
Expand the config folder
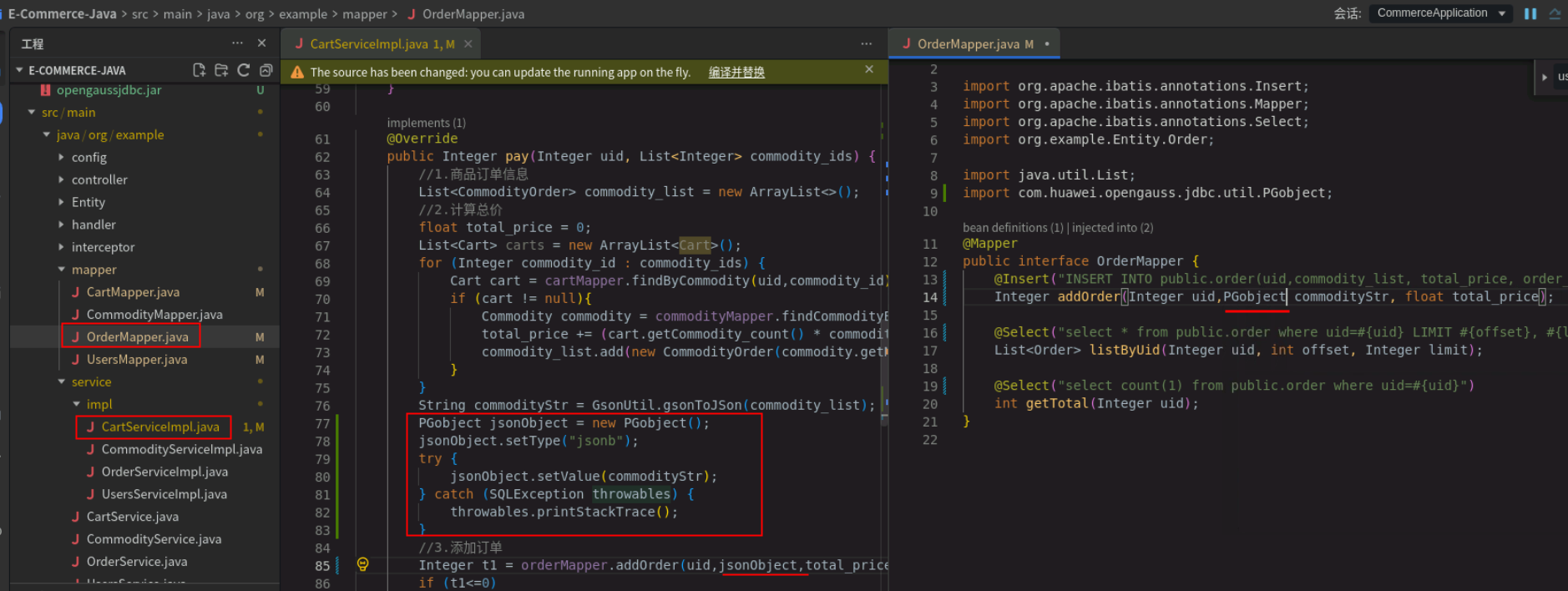tap(61, 157)
